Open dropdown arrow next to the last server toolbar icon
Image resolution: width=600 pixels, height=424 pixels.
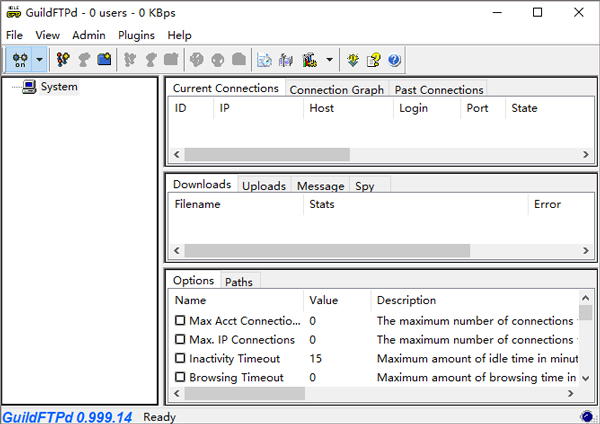point(330,60)
